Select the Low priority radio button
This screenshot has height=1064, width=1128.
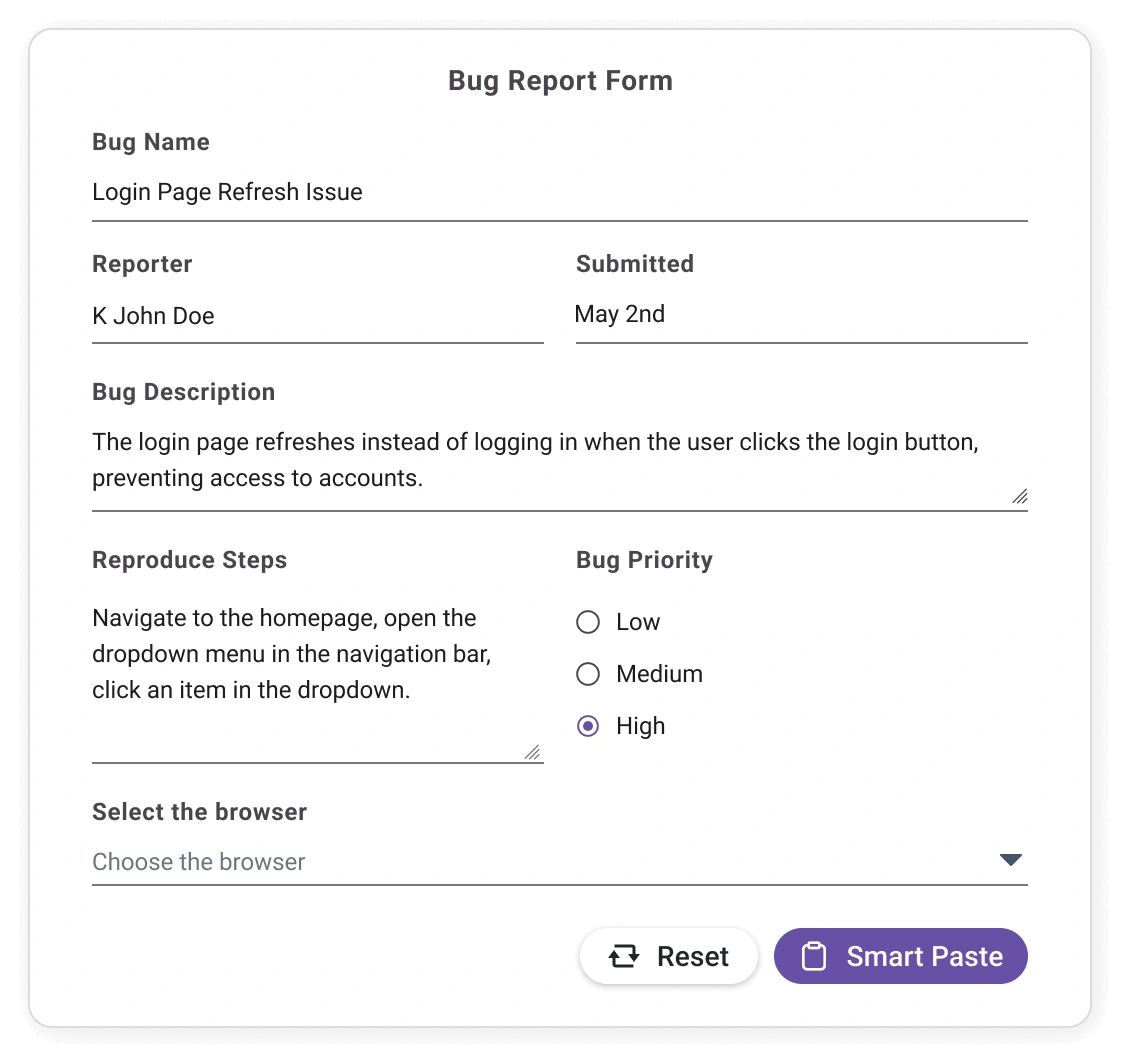(x=588, y=622)
